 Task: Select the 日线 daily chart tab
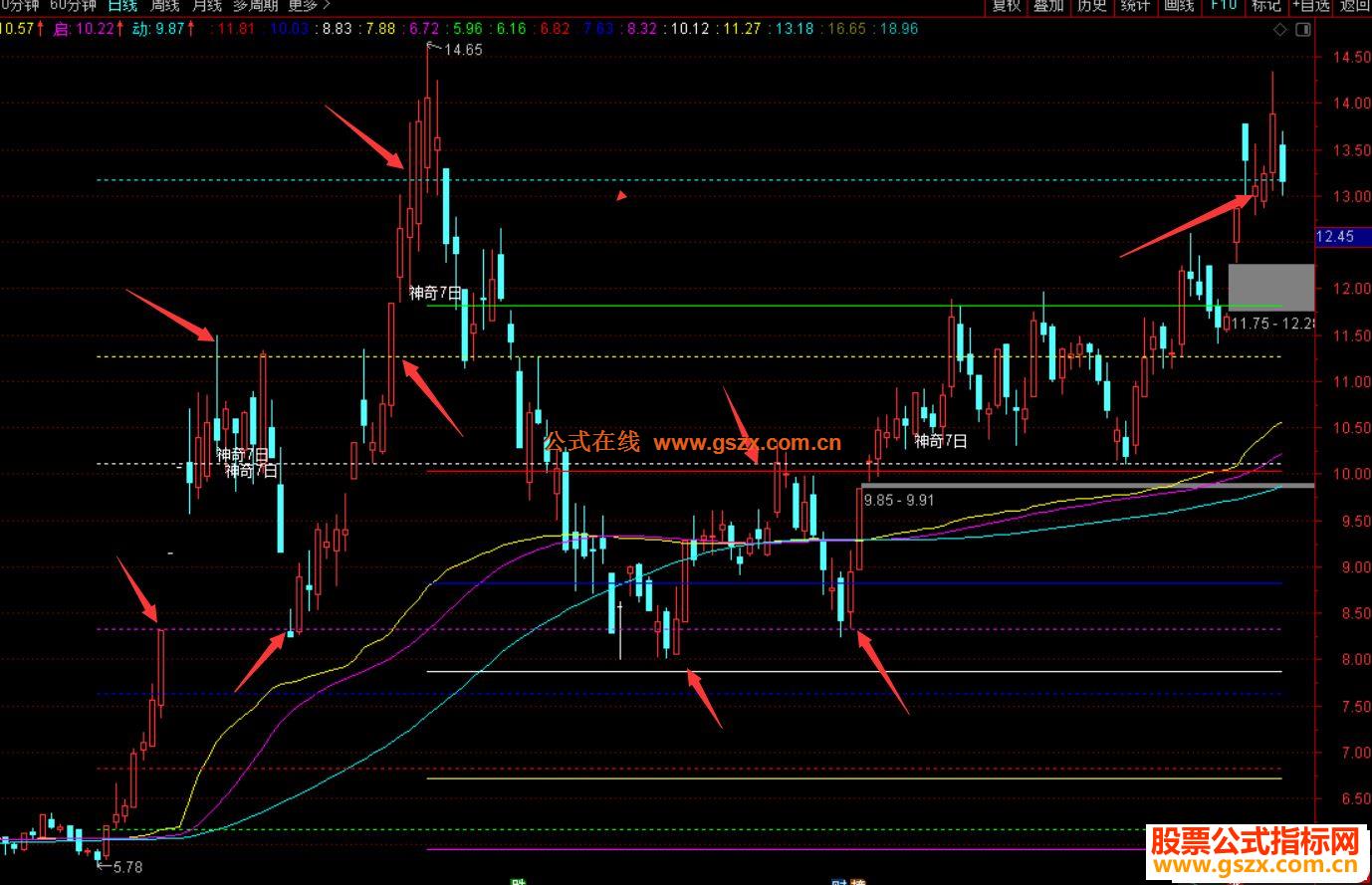pyautogui.click(x=122, y=5)
